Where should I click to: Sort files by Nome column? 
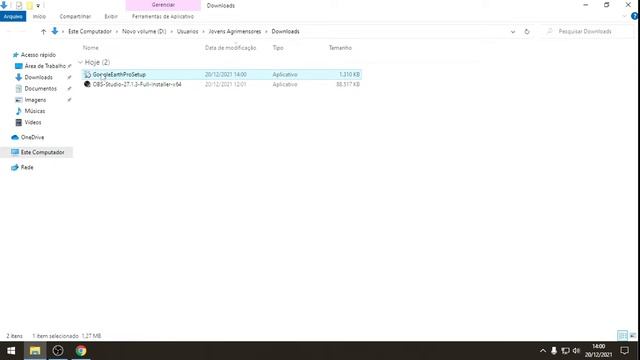91,48
